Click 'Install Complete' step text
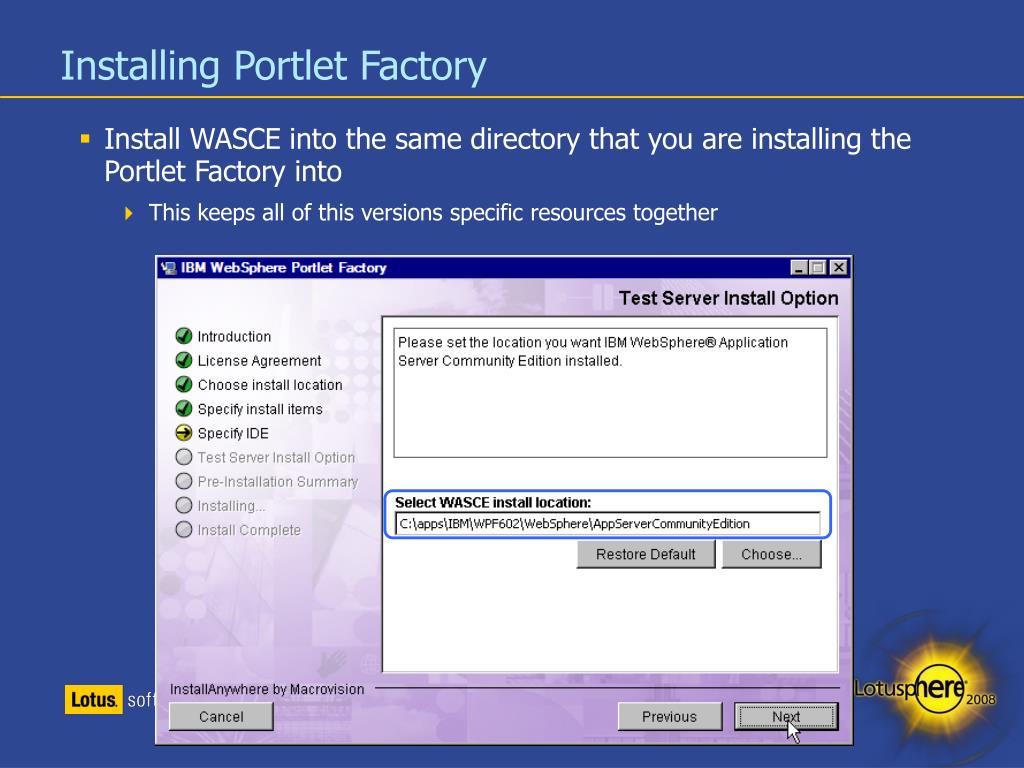1024x768 pixels. point(249,530)
